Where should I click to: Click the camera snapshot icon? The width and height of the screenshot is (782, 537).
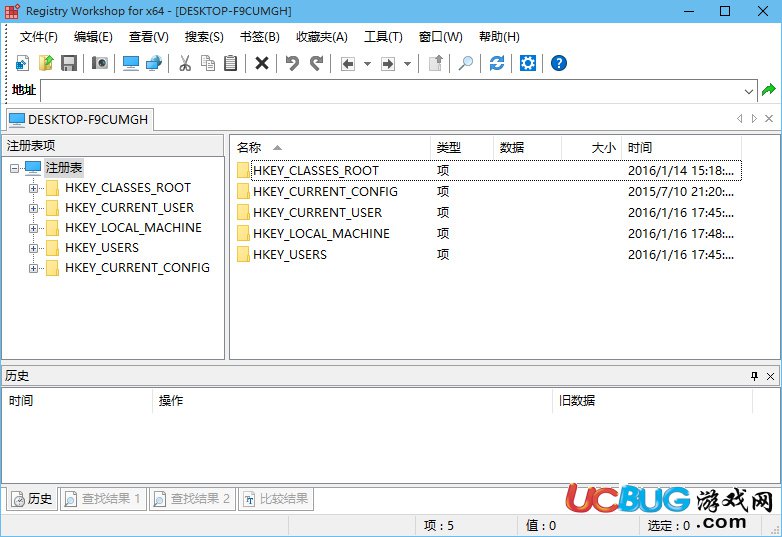point(100,63)
